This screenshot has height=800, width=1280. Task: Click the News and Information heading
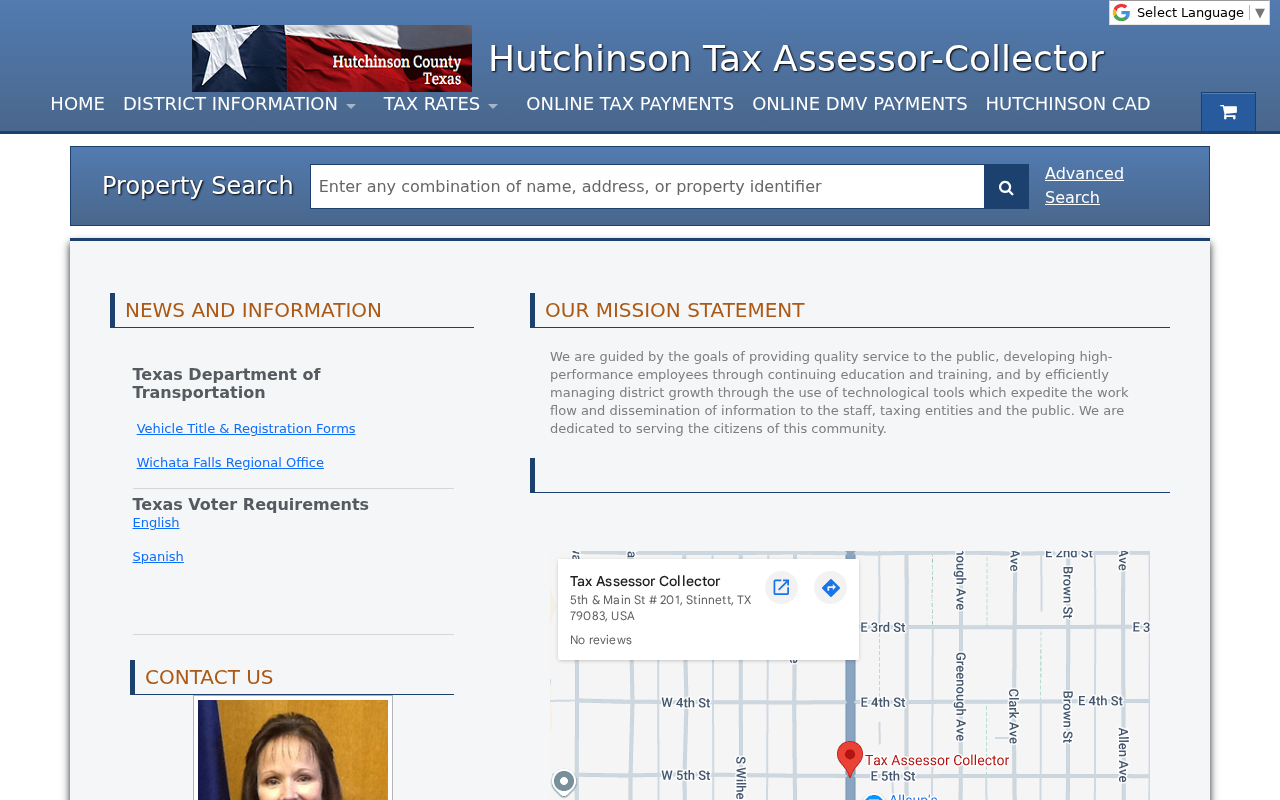(253, 311)
